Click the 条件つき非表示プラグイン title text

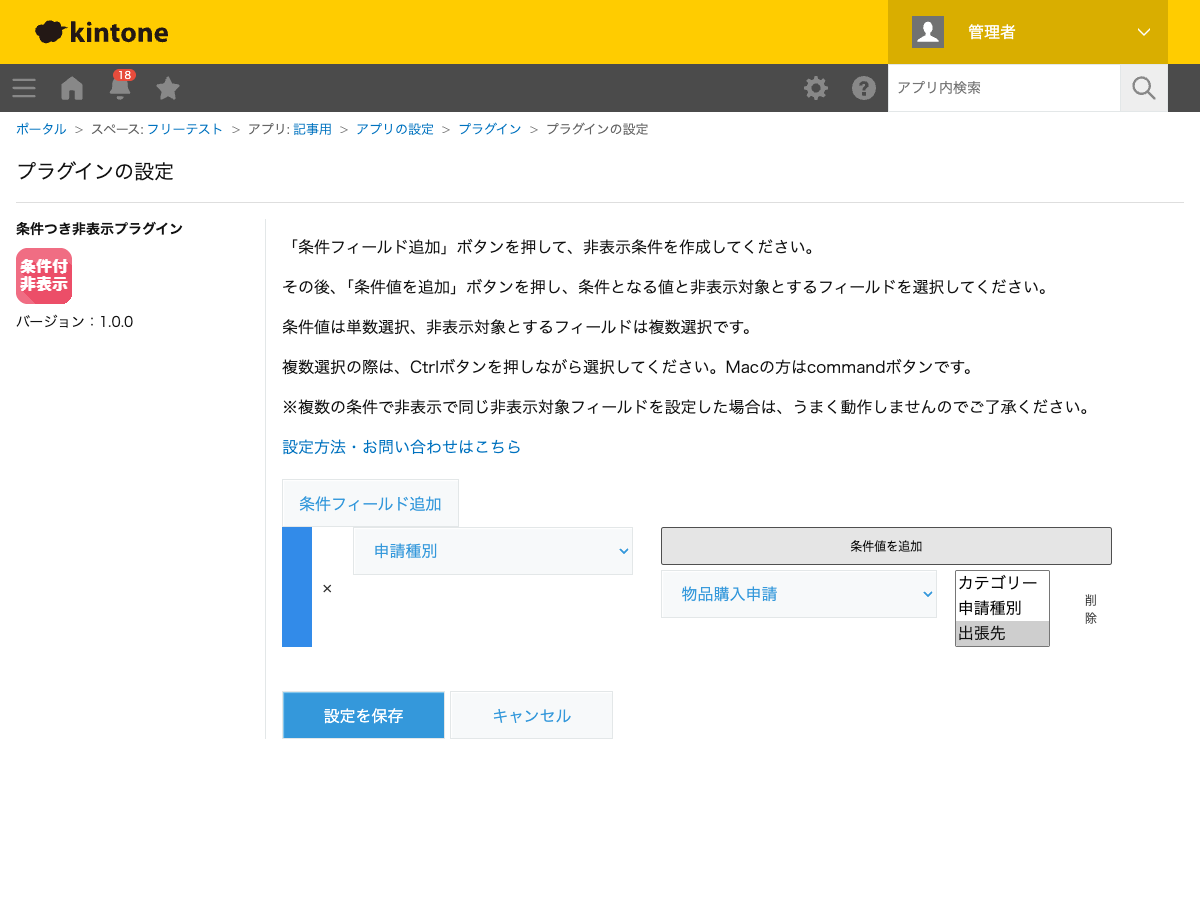pyautogui.click(x=99, y=229)
